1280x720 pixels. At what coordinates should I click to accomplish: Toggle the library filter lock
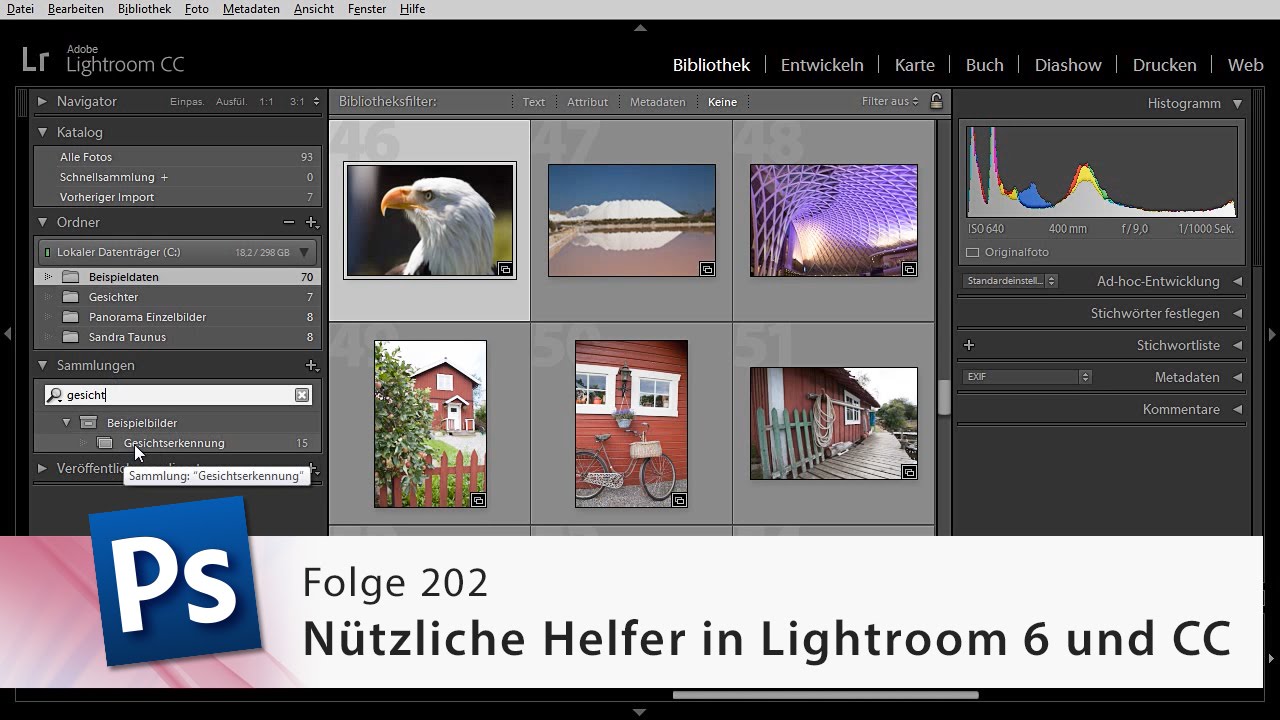[x=936, y=101]
